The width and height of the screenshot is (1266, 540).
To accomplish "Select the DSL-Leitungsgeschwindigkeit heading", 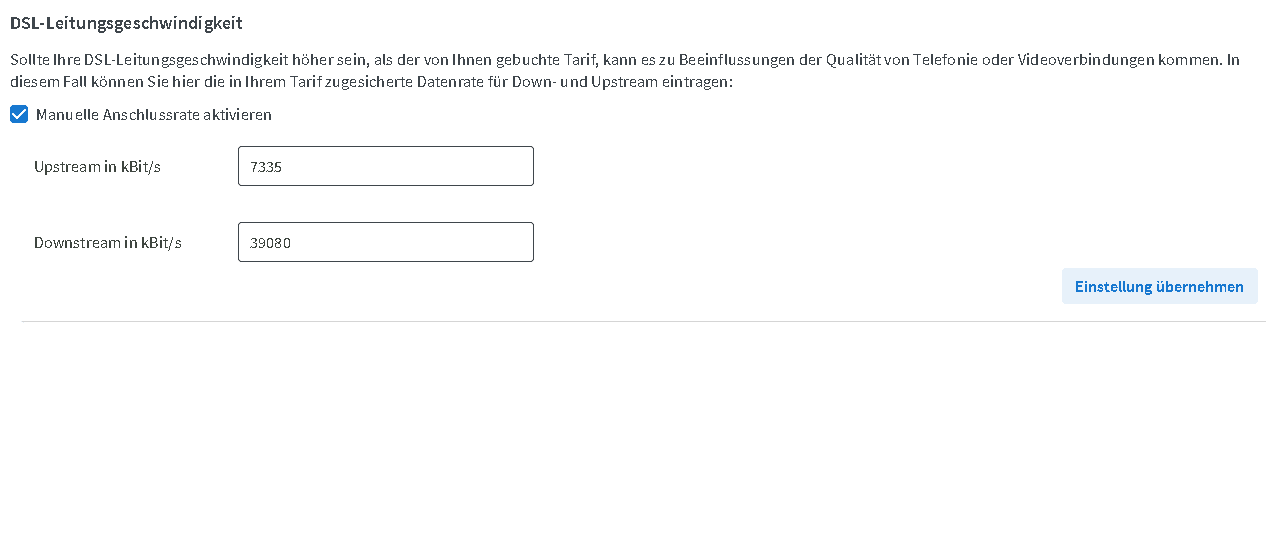I will 126,23.
